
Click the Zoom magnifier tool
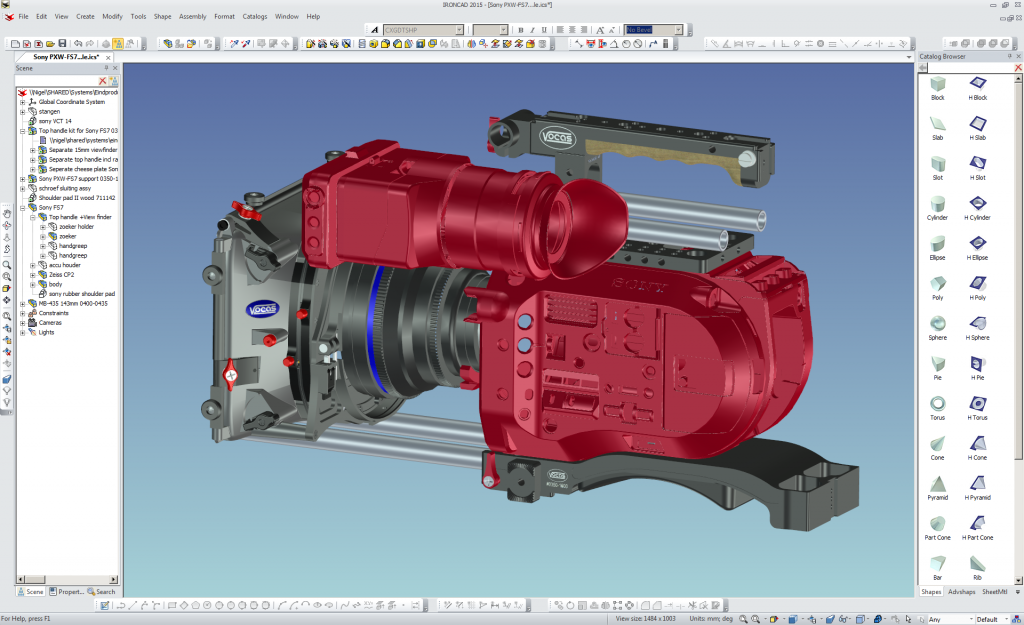click(x=7, y=264)
